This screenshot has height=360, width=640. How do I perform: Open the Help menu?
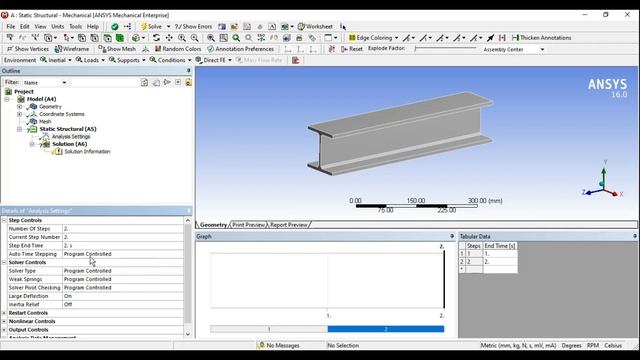click(x=93, y=27)
